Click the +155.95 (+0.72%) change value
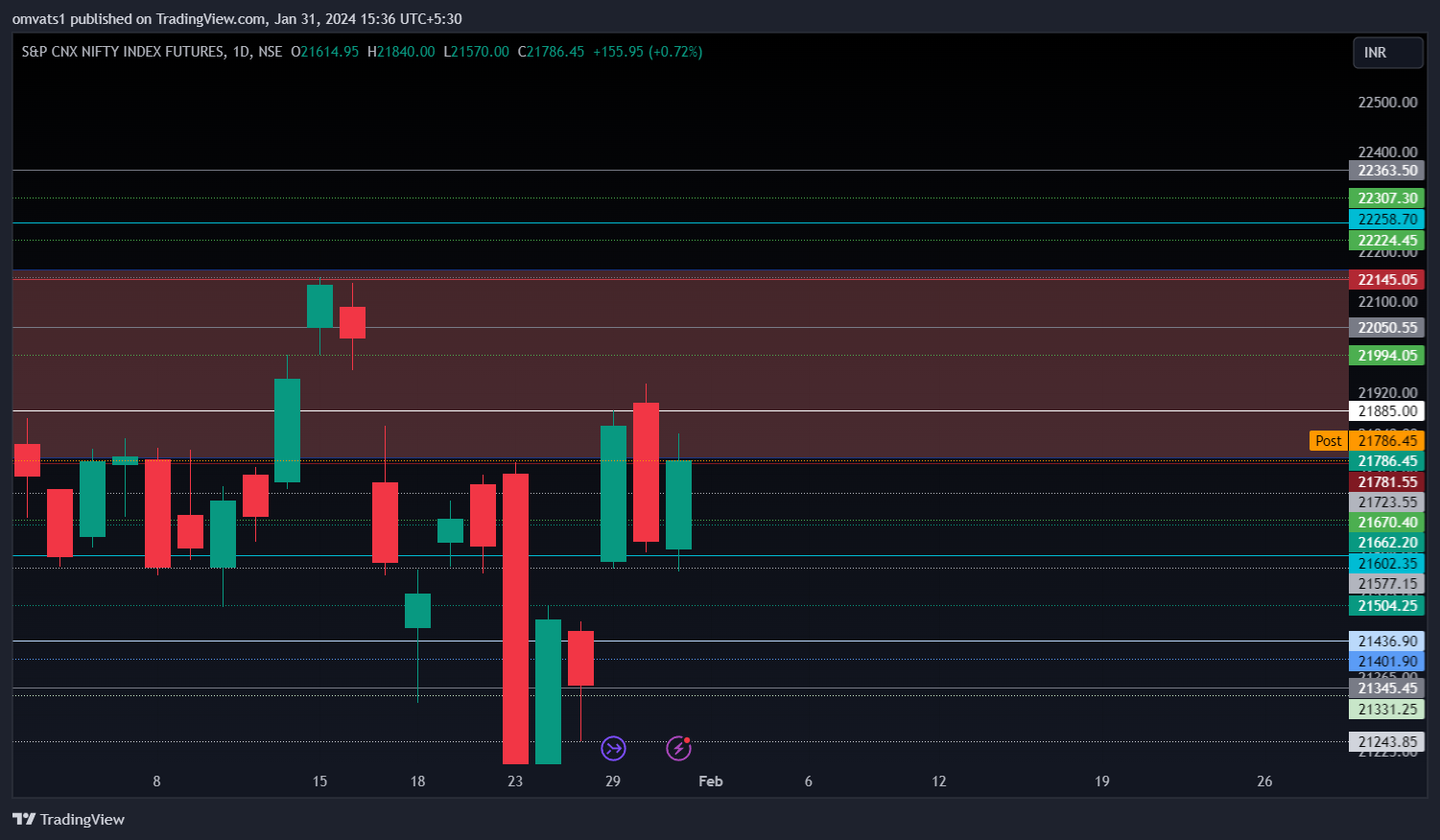Viewport: 1440px width, 840px height. tap(648, 52)
